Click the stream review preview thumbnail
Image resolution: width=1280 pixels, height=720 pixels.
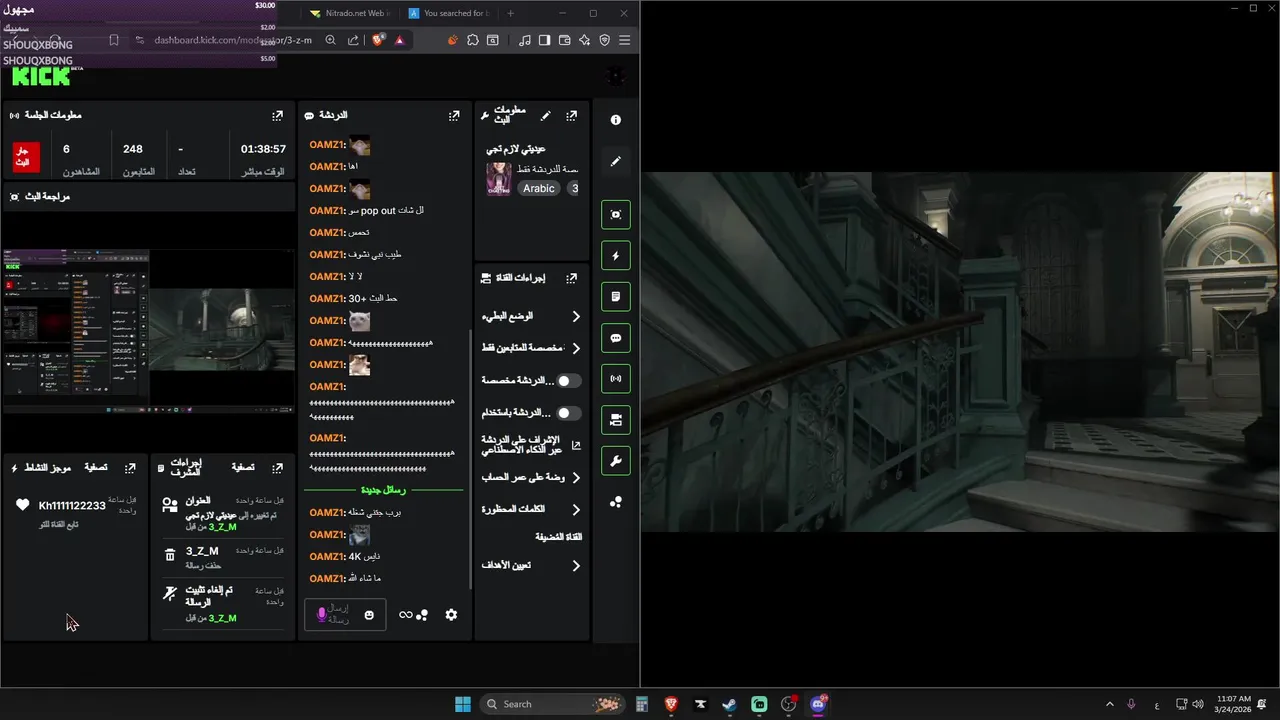tap(149, 330)
